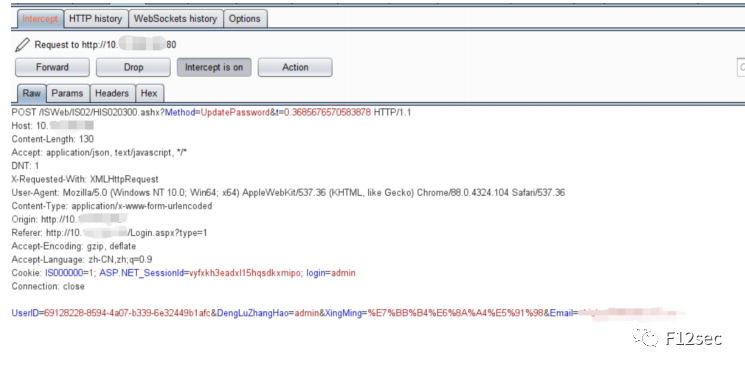
Task: Click the DengLuZhangHao=admin body parameter
Action: (268, 314)
